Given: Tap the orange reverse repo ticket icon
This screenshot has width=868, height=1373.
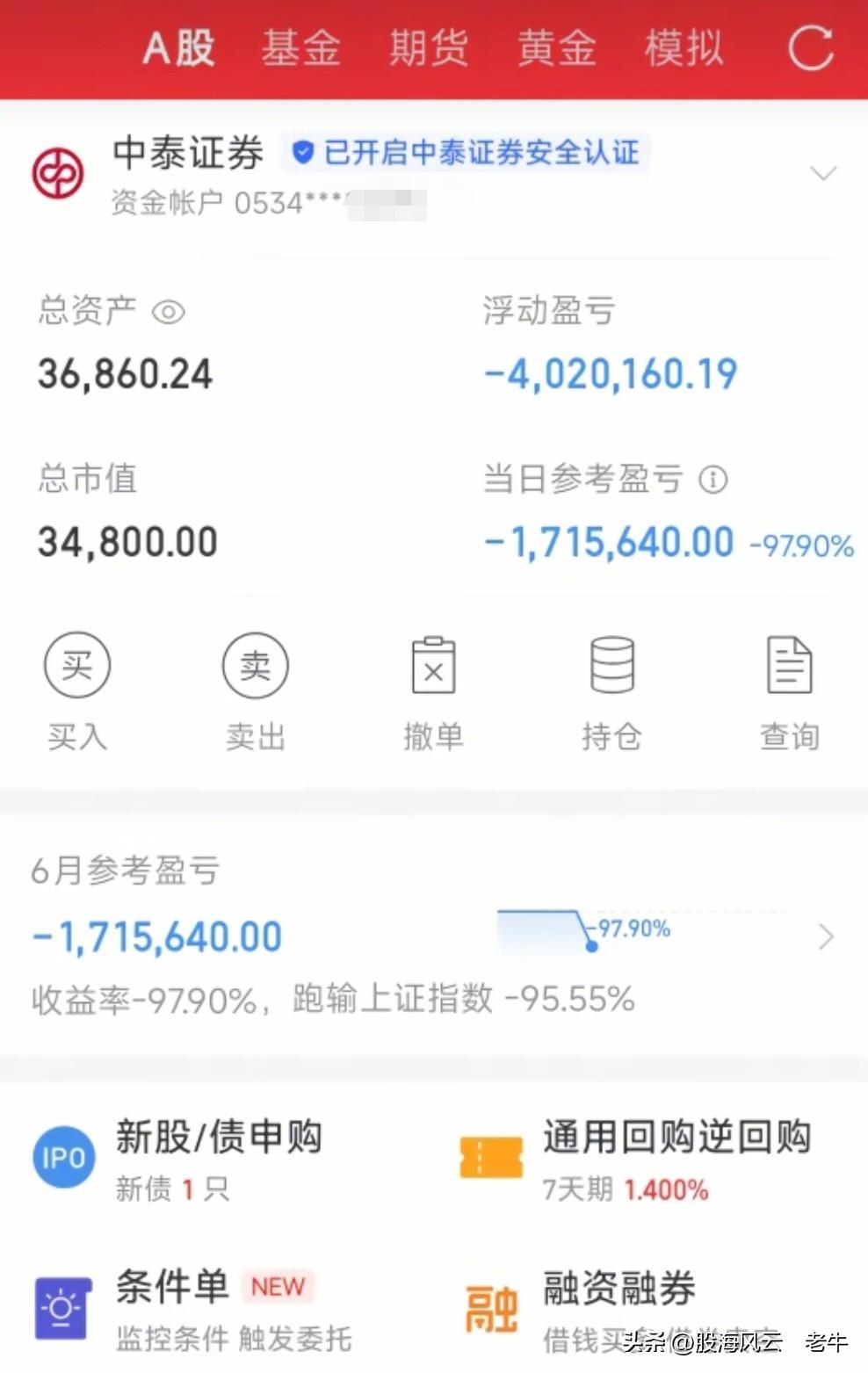Looking at the screenshot, I should tap(491, 1158).
